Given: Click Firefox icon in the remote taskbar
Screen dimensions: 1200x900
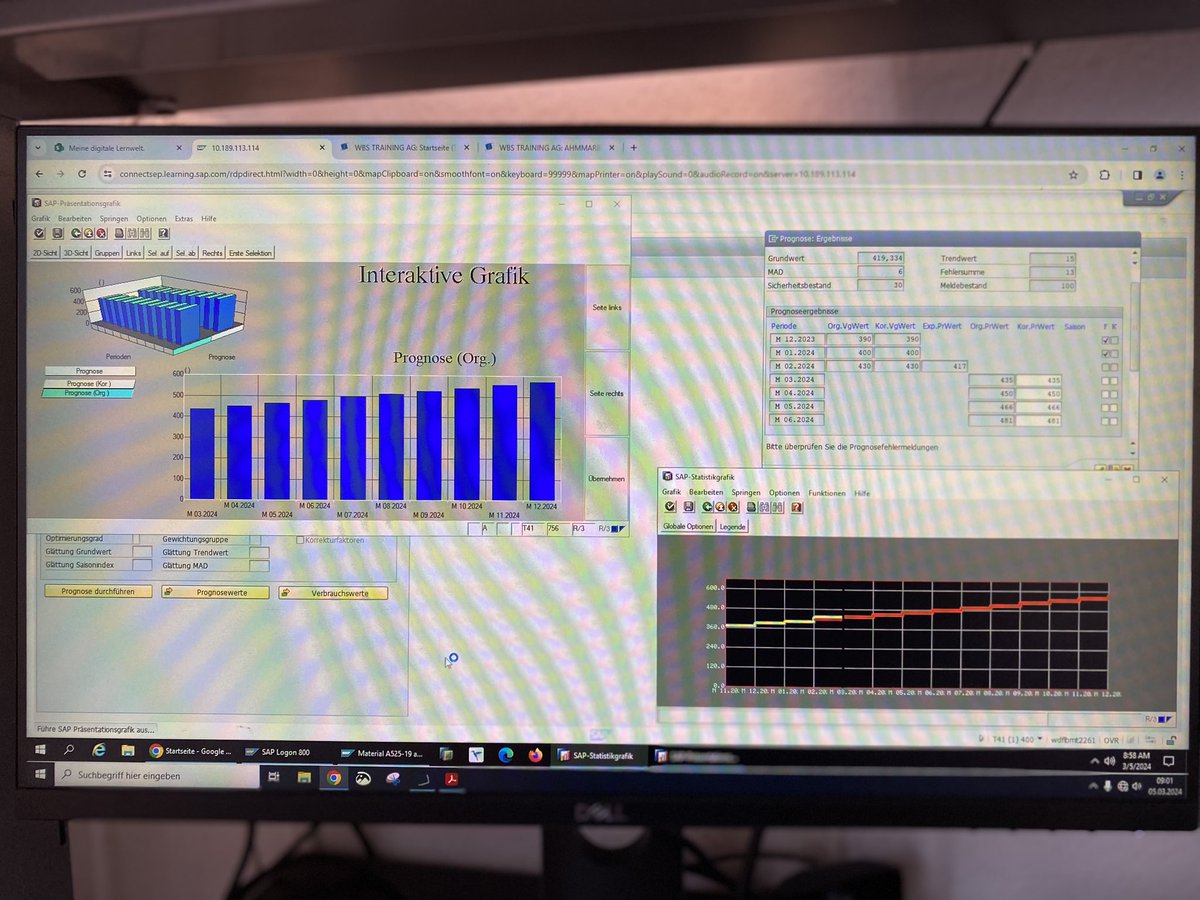Looking at the screenshot, I should point(536,755).
